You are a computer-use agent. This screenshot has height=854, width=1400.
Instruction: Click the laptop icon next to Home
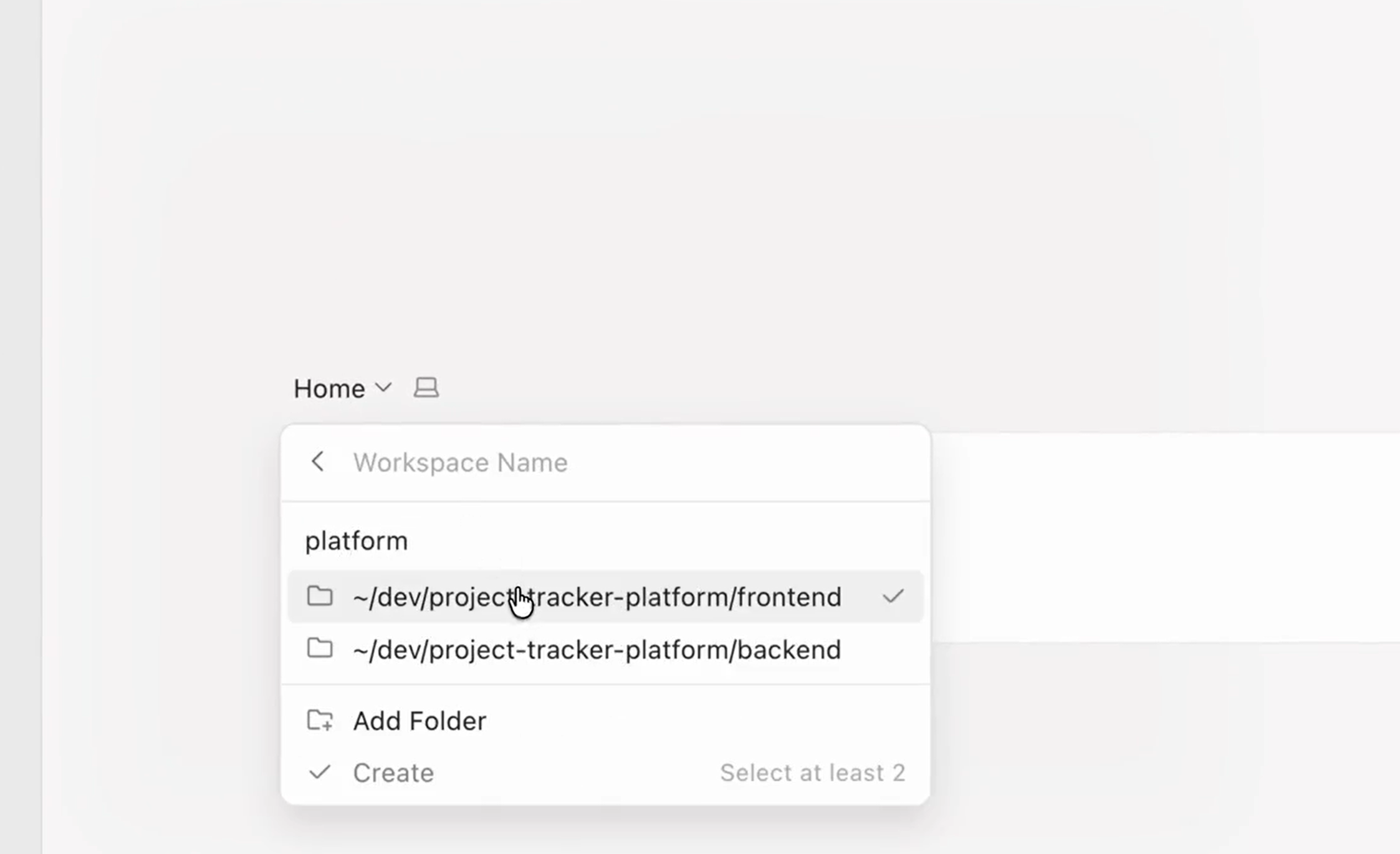[426, 388]
